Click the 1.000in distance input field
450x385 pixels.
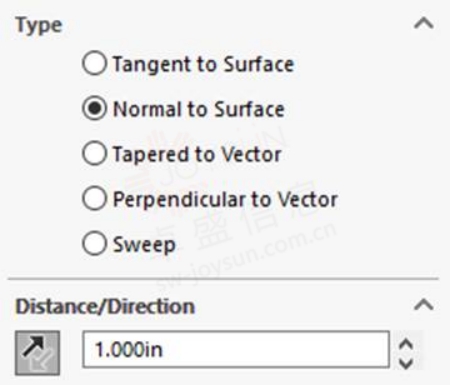pyautogui.click(x=236, y=349)
